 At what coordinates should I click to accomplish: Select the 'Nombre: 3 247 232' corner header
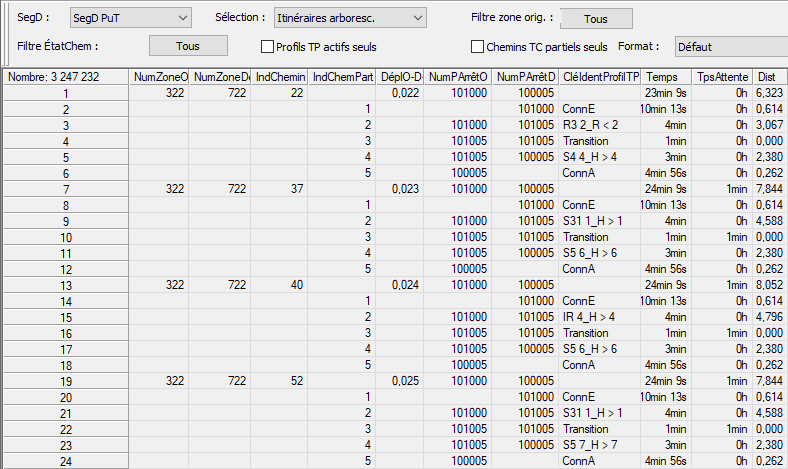(66, 77)
